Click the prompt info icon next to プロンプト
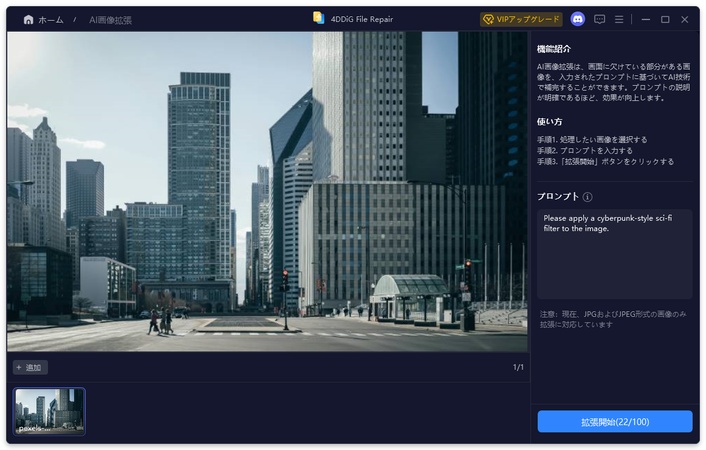The image size is (706, 450). click(x=588, y=197)
